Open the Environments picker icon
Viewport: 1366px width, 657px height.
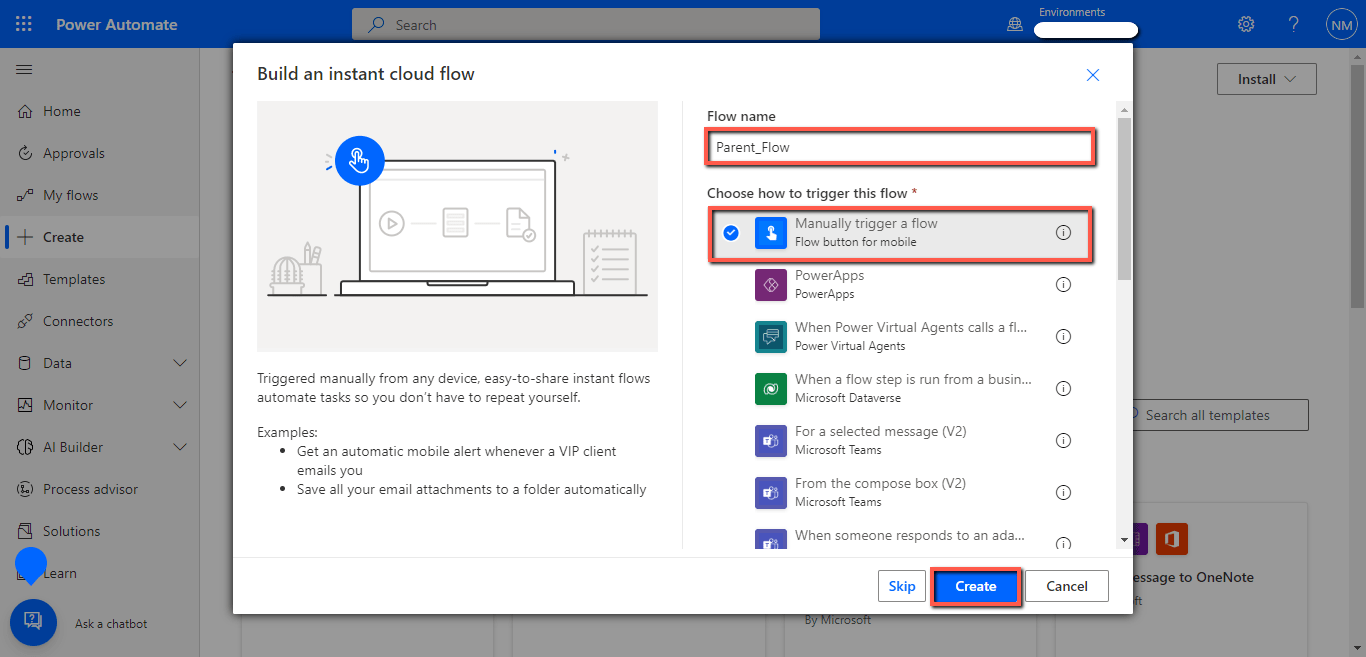1015,24
